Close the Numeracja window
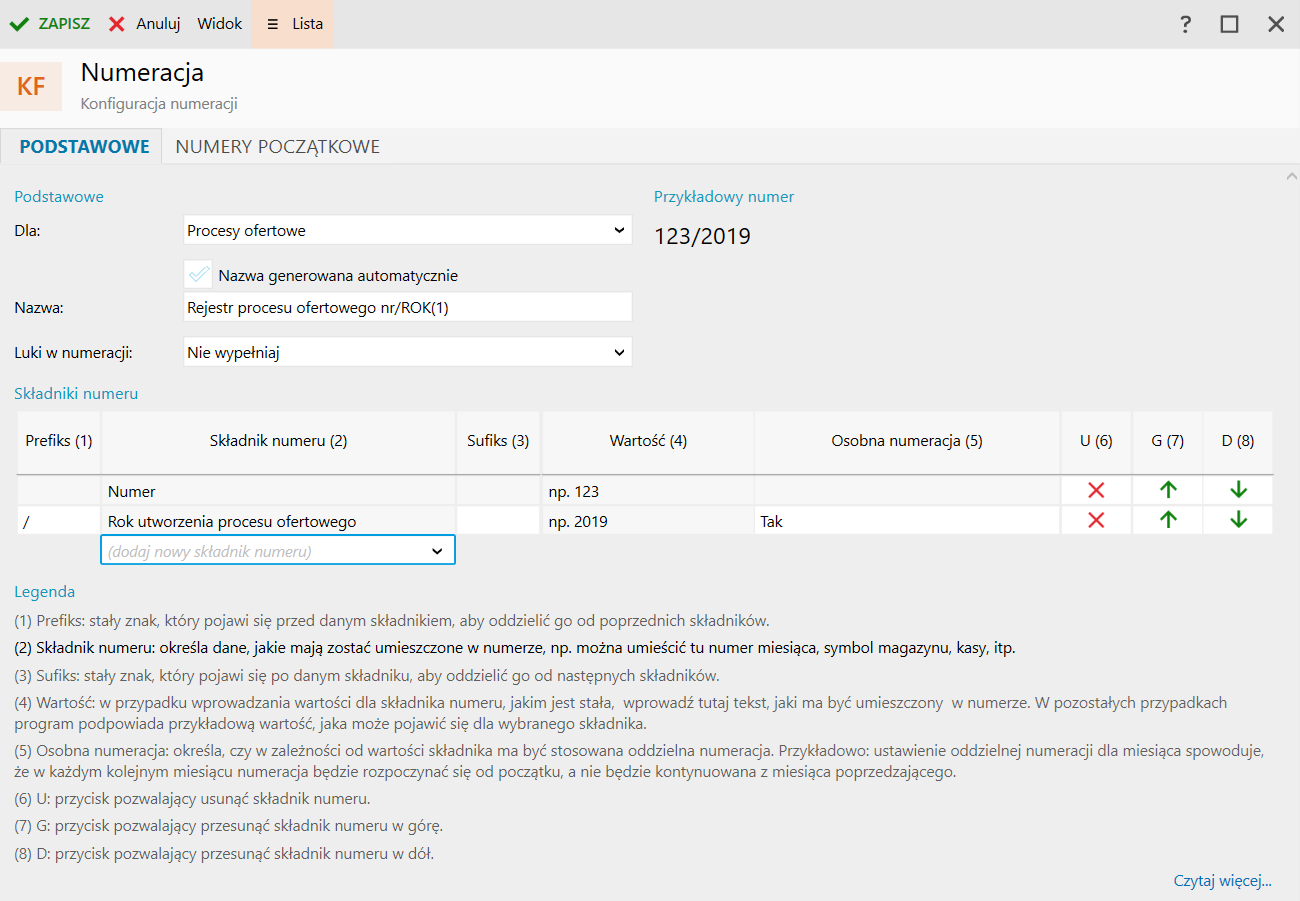The width and height of the screenshot is (1300, 901). point(1276,24)
